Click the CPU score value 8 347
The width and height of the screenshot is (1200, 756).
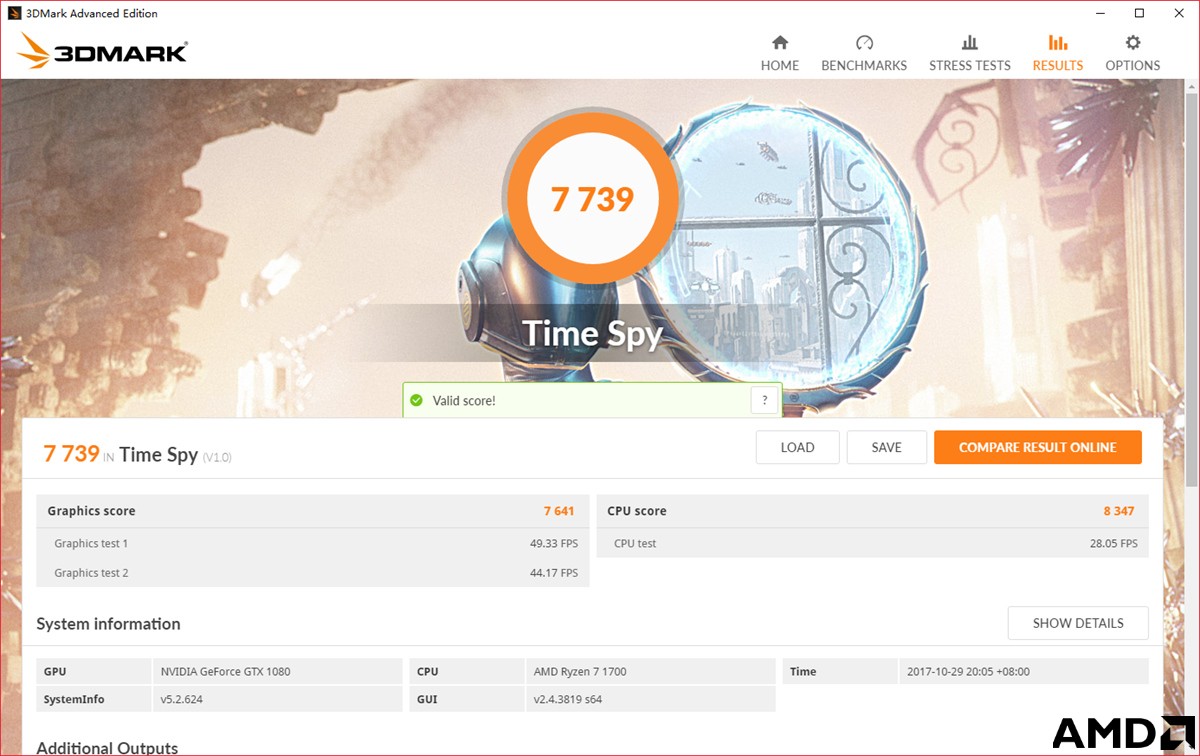pos(1119,511)
